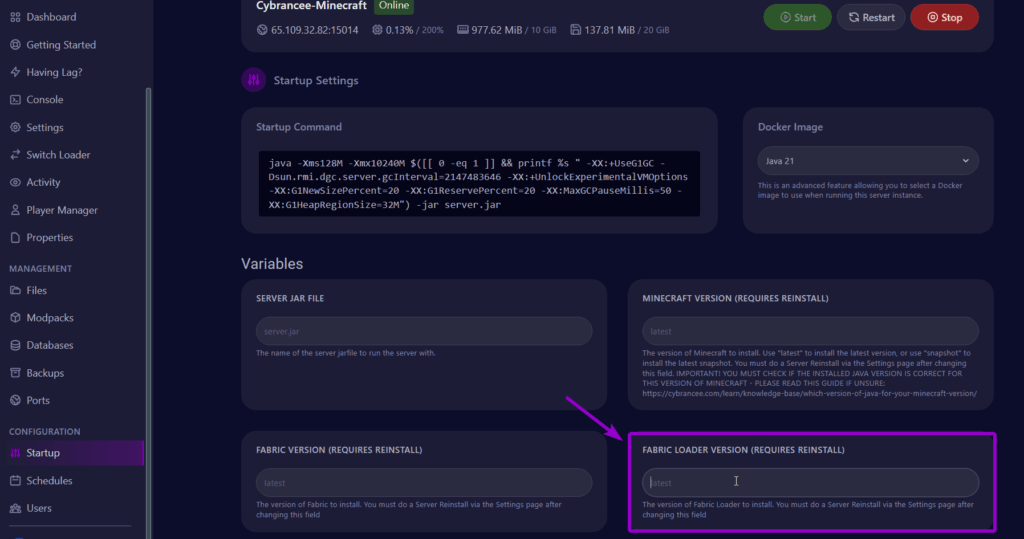
Task: Click the Having Lag lightning icon
Action: click(15, 72)
